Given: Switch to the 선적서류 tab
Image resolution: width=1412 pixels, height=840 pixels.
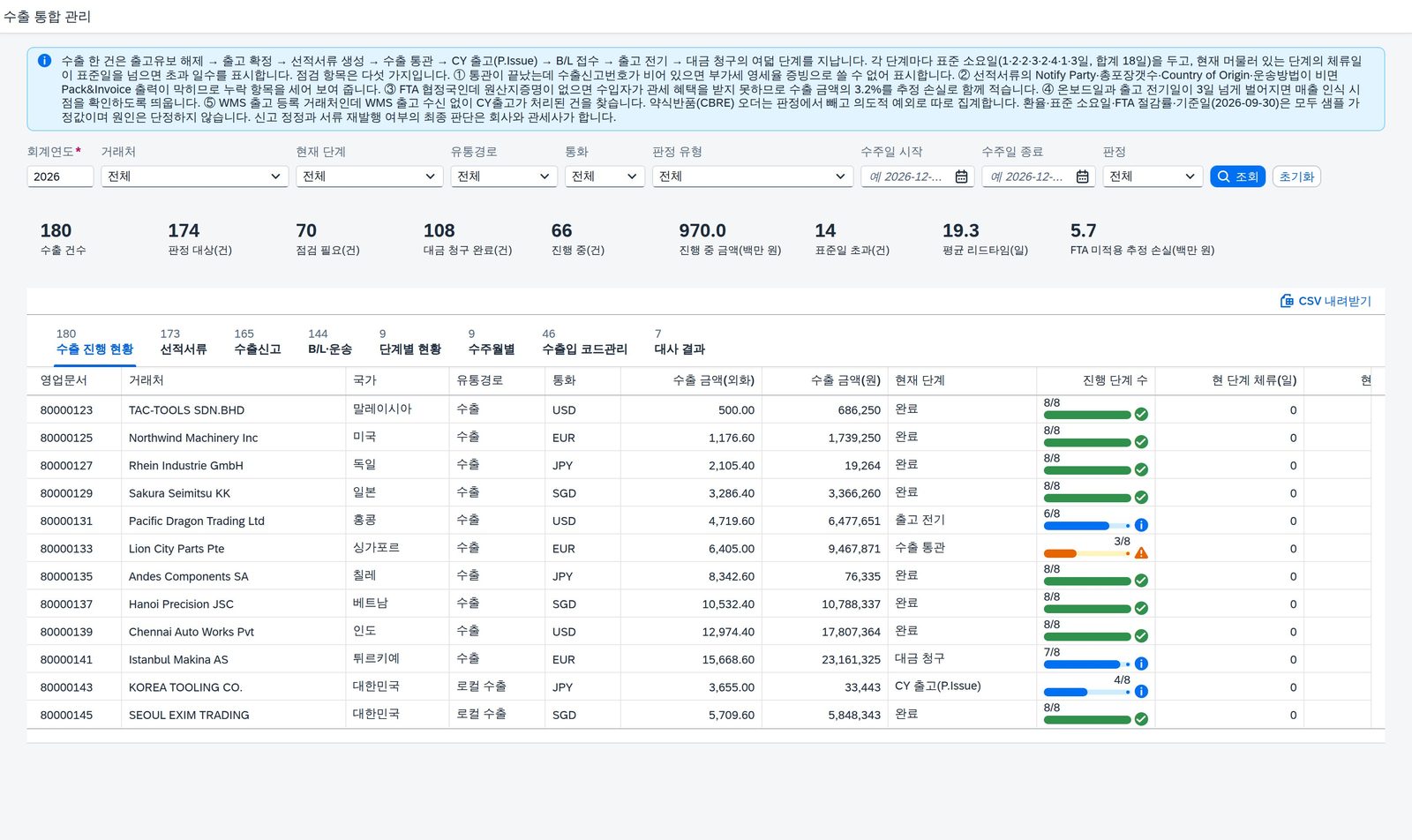Looking at the screenshot, I should pyautogui.click(x=184, y=349).
